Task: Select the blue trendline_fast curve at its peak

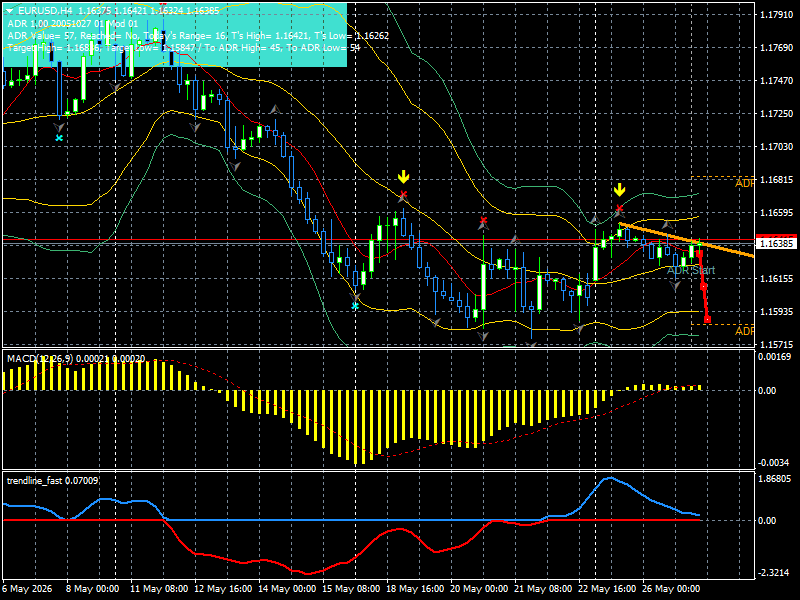Action: click(x=609, y=478)
